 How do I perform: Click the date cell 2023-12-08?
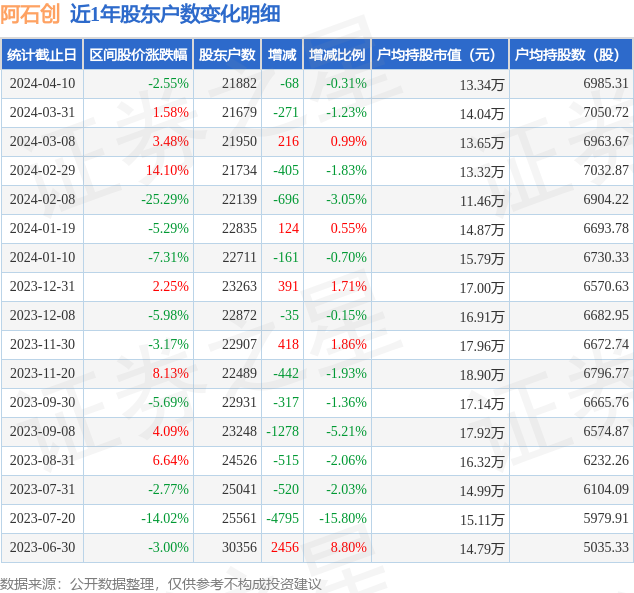(x=42, y=315)
